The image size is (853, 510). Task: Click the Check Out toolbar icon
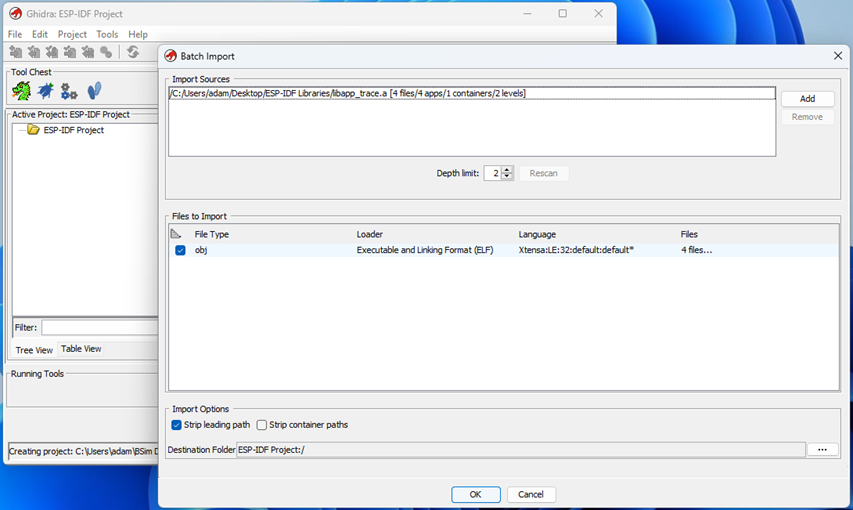(34, 52)
